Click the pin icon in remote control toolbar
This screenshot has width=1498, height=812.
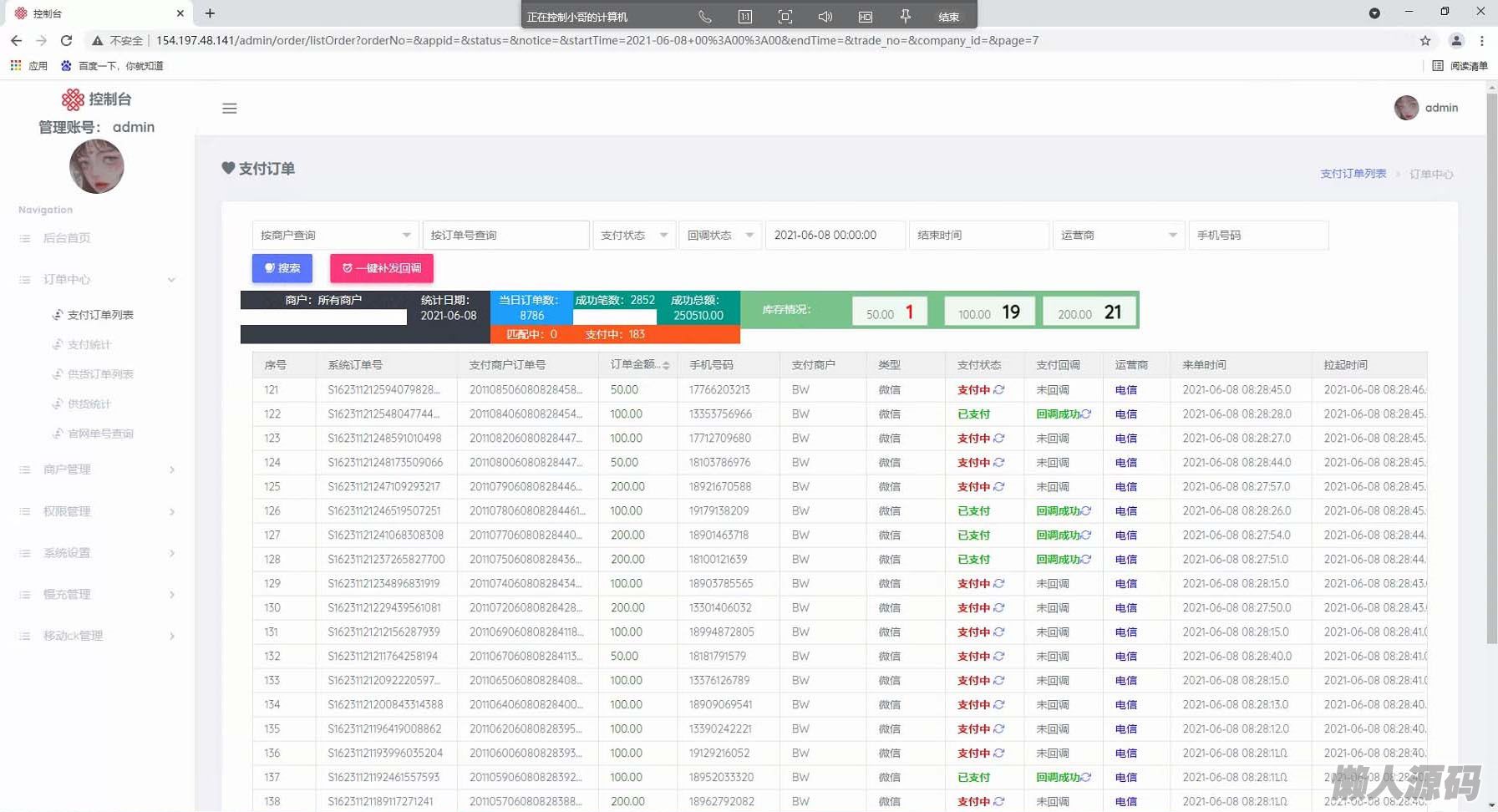coord(905,17)
